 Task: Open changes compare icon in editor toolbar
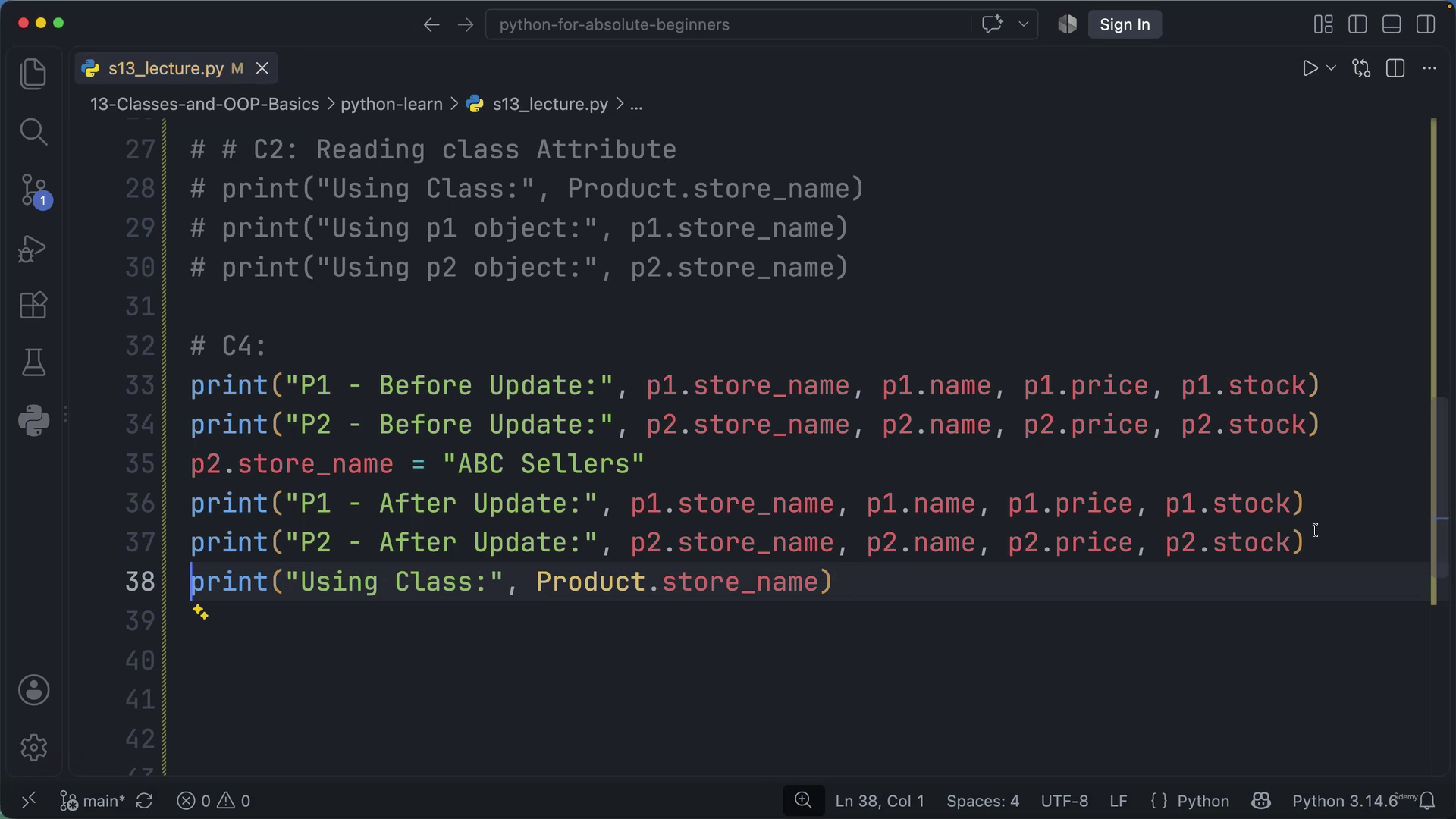pos(1361,68)
